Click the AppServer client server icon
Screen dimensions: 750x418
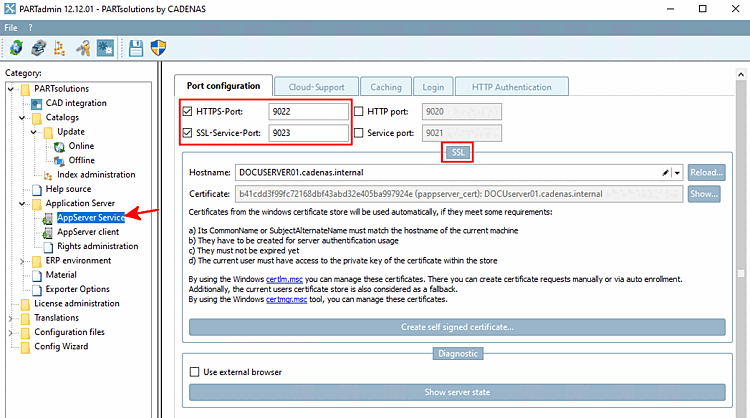click(x=48, y=232)
